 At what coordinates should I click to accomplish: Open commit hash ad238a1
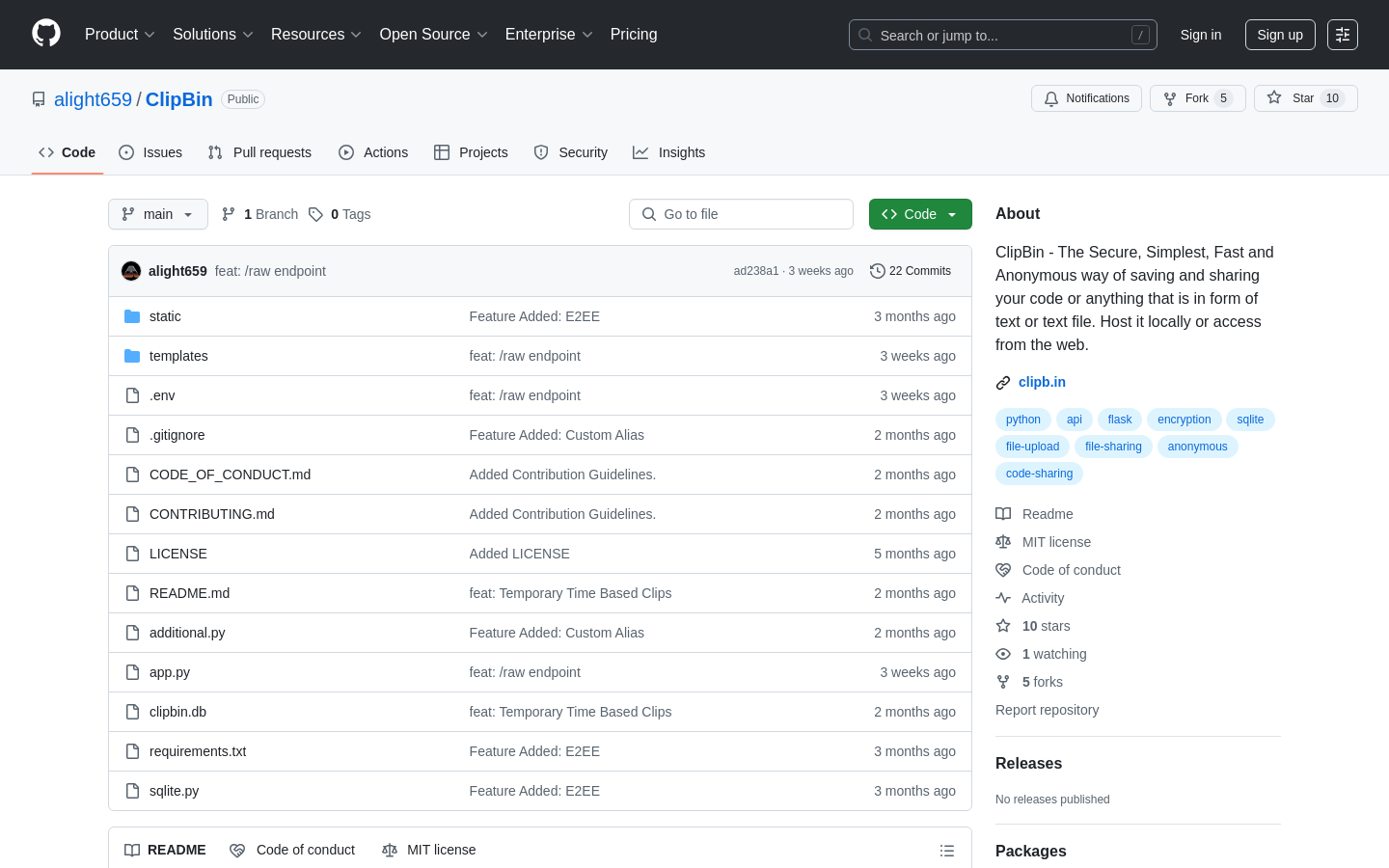click(x=756, y=271)
